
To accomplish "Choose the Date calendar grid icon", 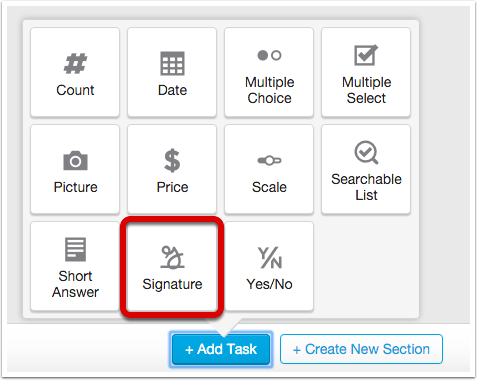I will 172,63.
